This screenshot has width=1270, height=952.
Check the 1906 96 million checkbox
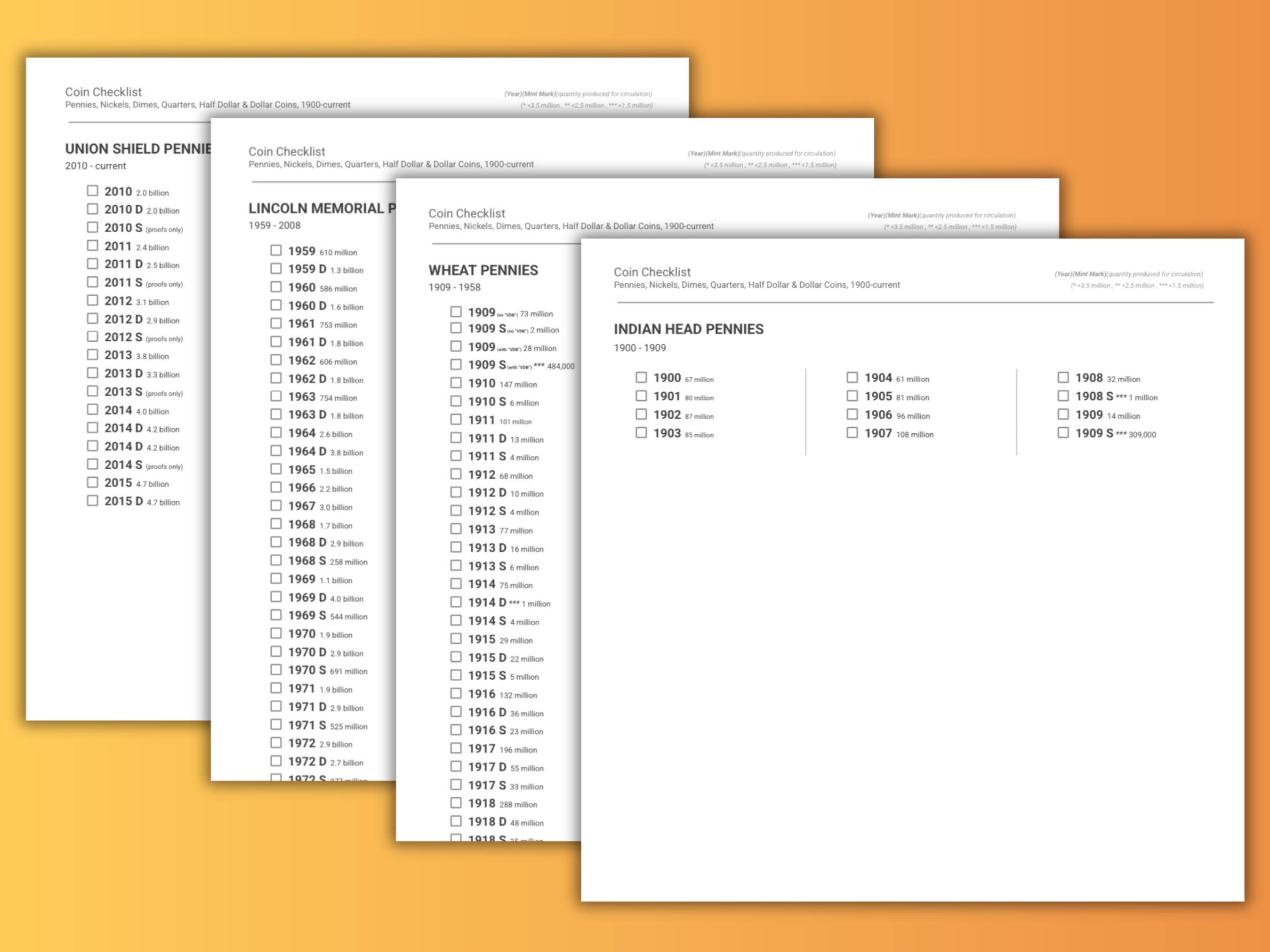(852, 414)
